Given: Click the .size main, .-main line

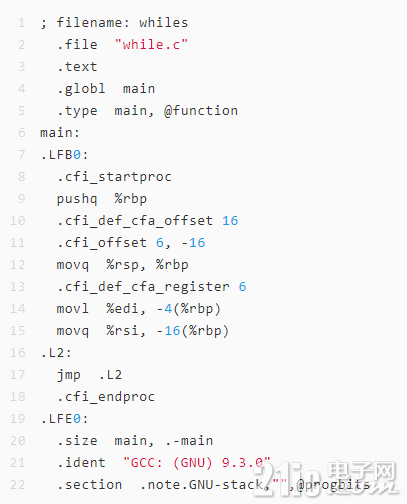Looking at the screenshot, I should coord(135,441).
